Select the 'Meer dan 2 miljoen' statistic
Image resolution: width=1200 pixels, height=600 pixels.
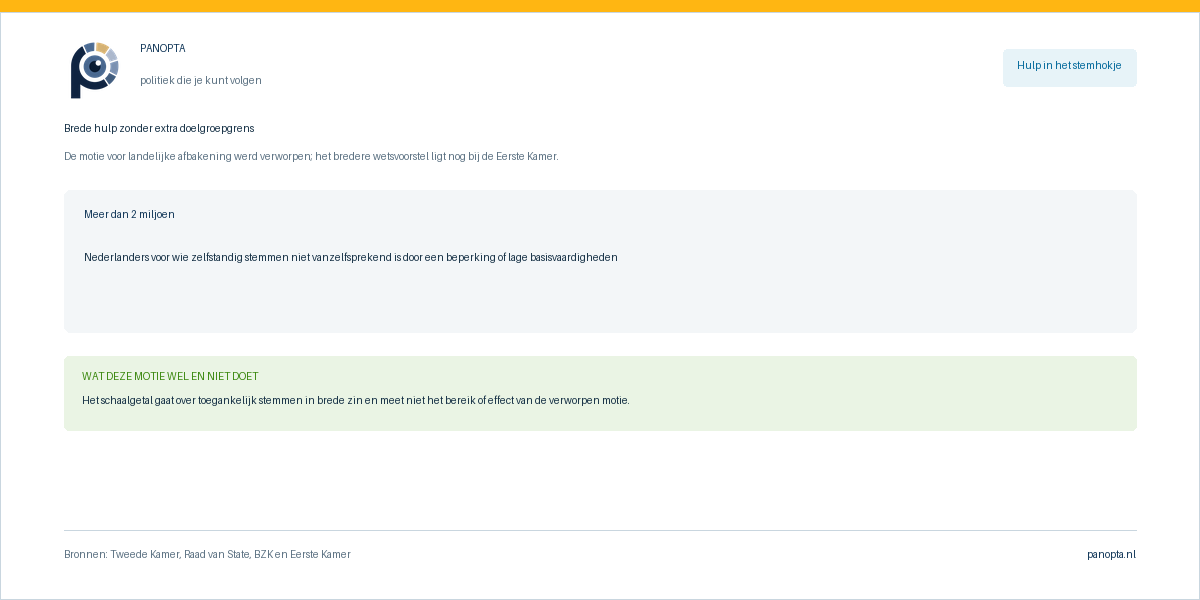[x=129, y=214]
